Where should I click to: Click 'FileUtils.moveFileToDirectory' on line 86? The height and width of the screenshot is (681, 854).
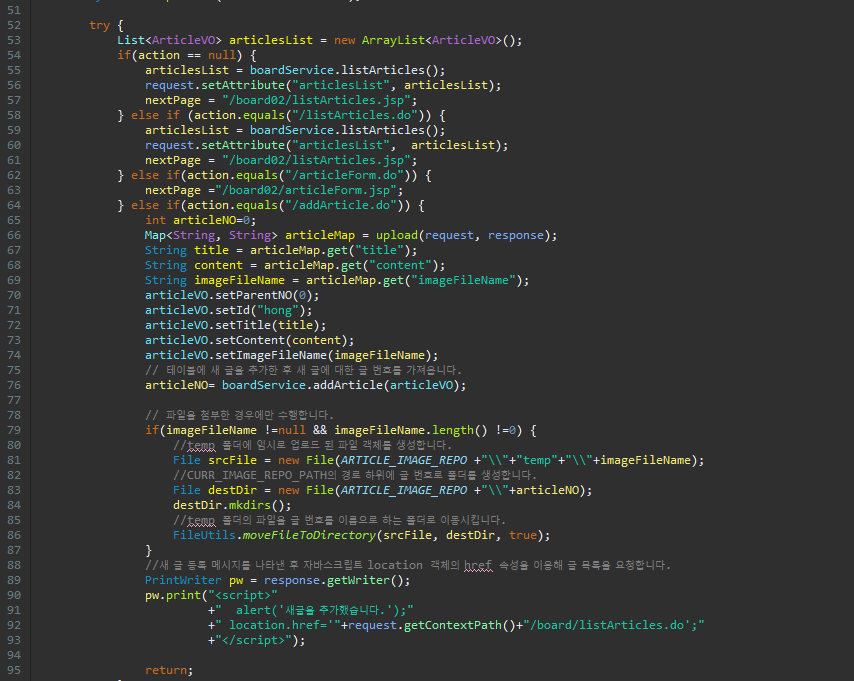pos(274,535)
